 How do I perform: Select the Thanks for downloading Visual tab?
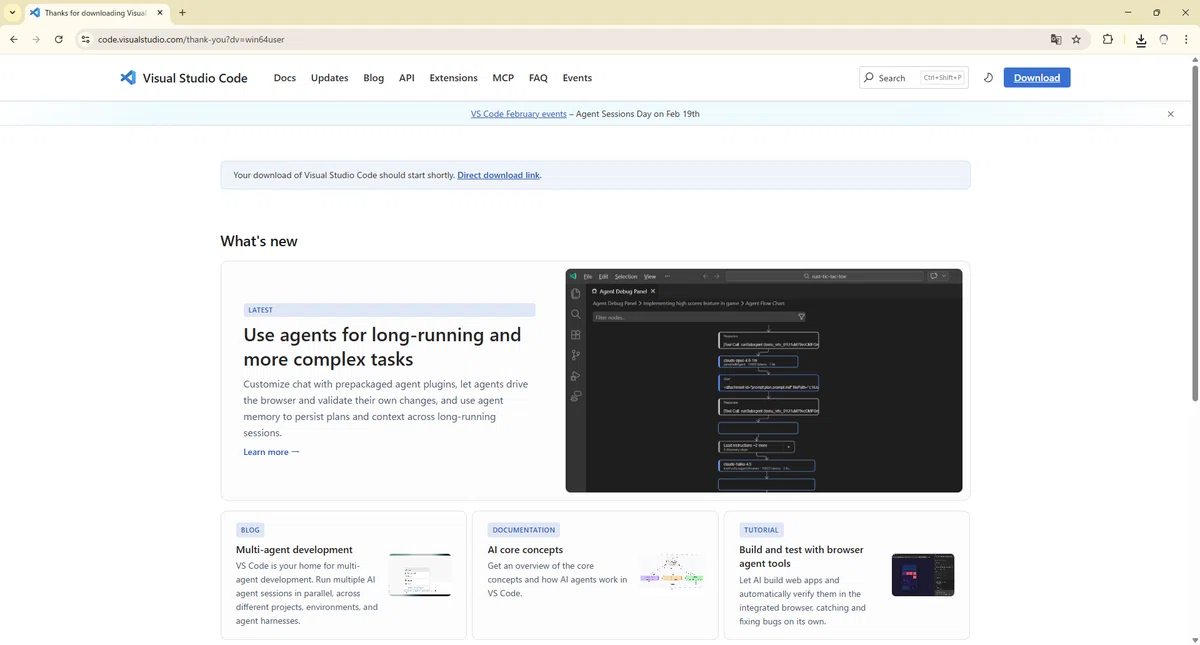(x=97, y=13)
